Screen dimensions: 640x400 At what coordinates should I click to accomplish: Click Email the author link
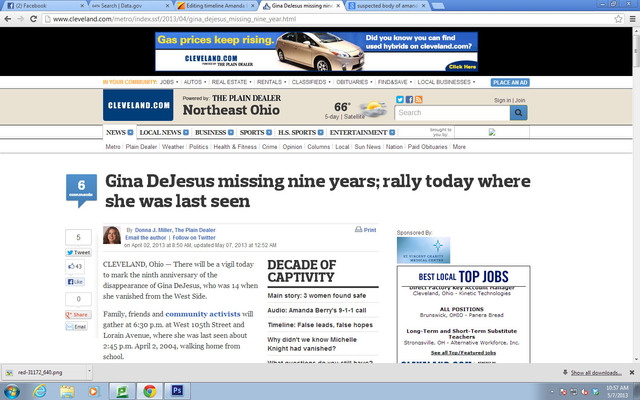tap(146, 238)
